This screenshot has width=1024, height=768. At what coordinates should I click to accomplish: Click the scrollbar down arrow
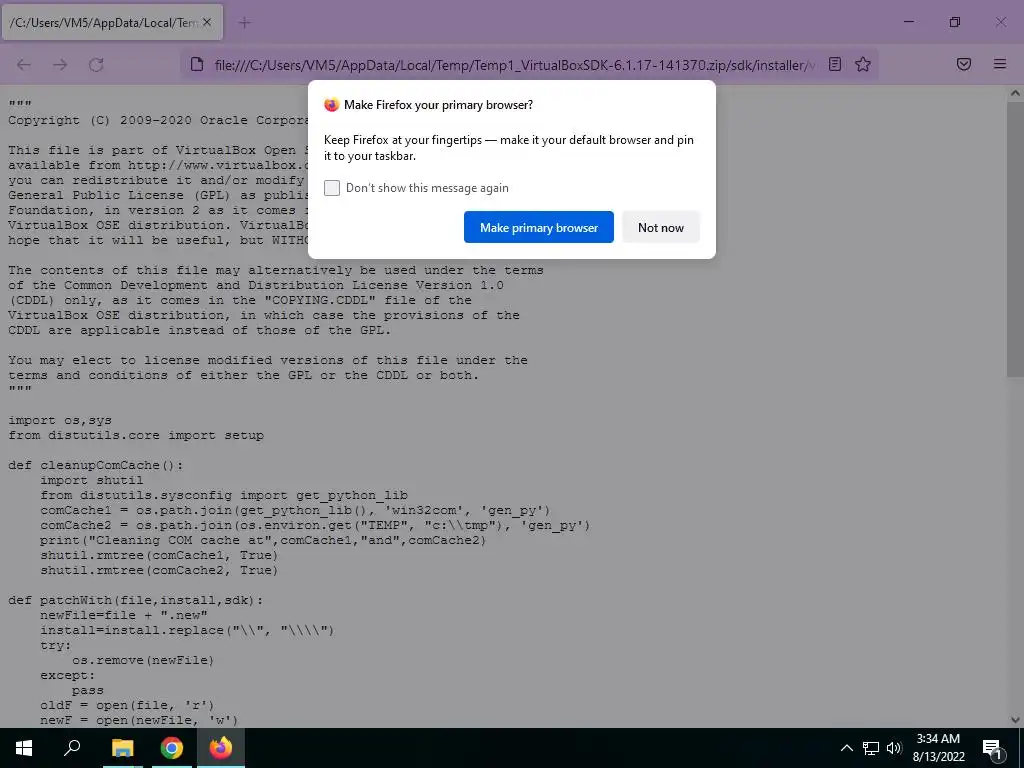tap(1015, 720)
